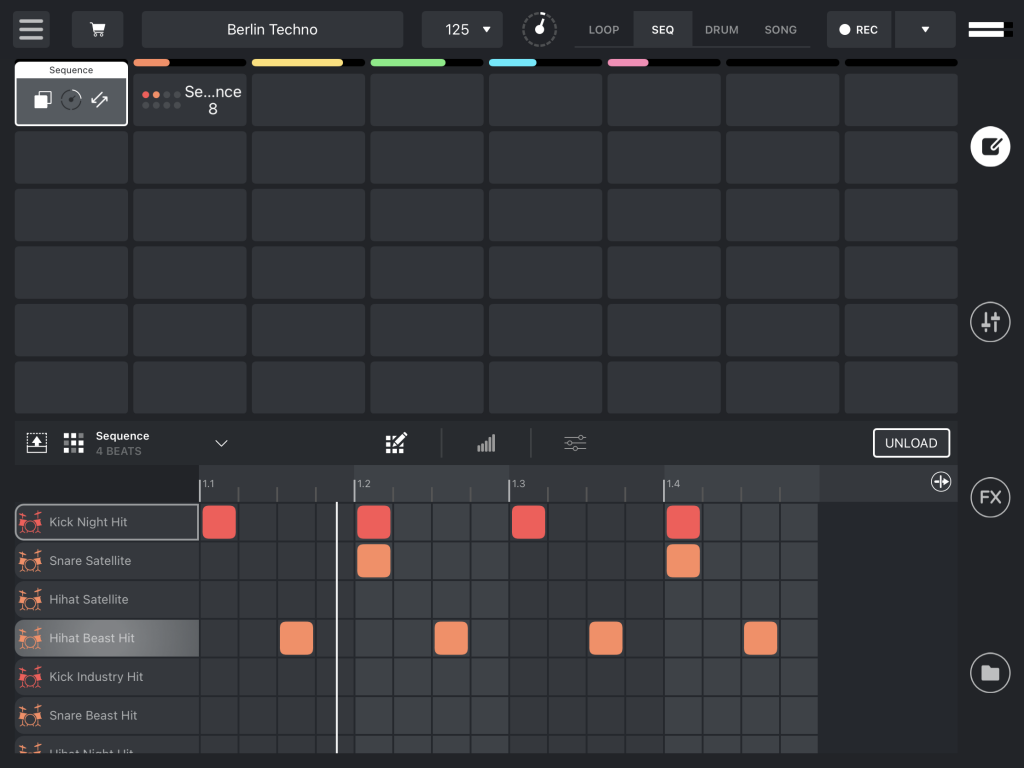Click the Berlin Techno project title
This screenshot has width=1024, height=768.
coord(272,29)
